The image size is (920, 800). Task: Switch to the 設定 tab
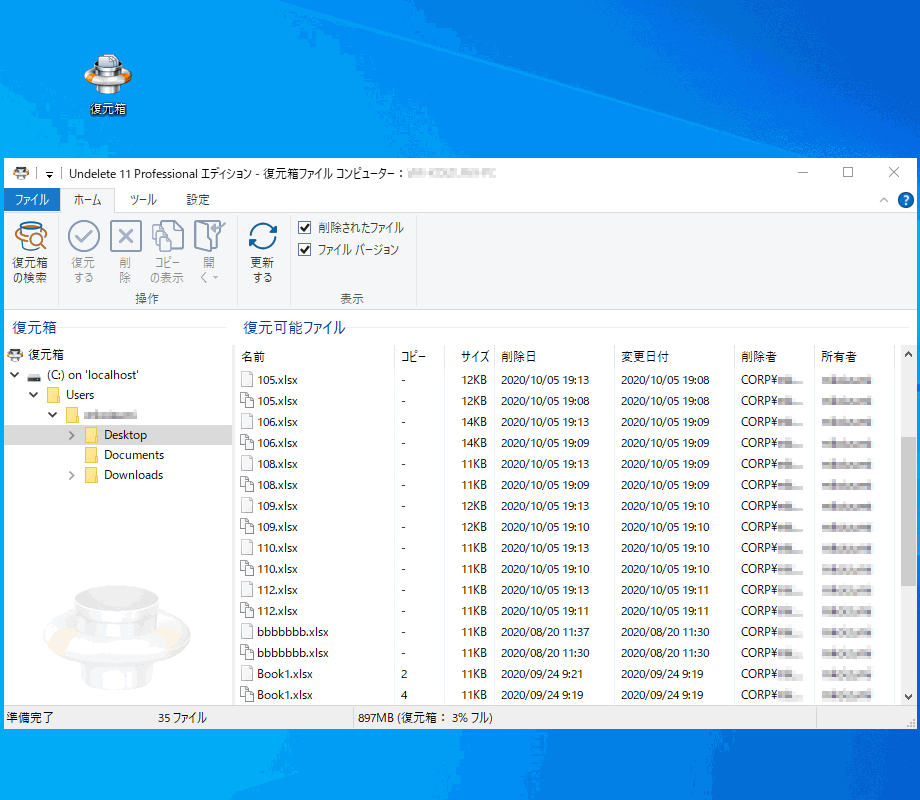[198, 200]
